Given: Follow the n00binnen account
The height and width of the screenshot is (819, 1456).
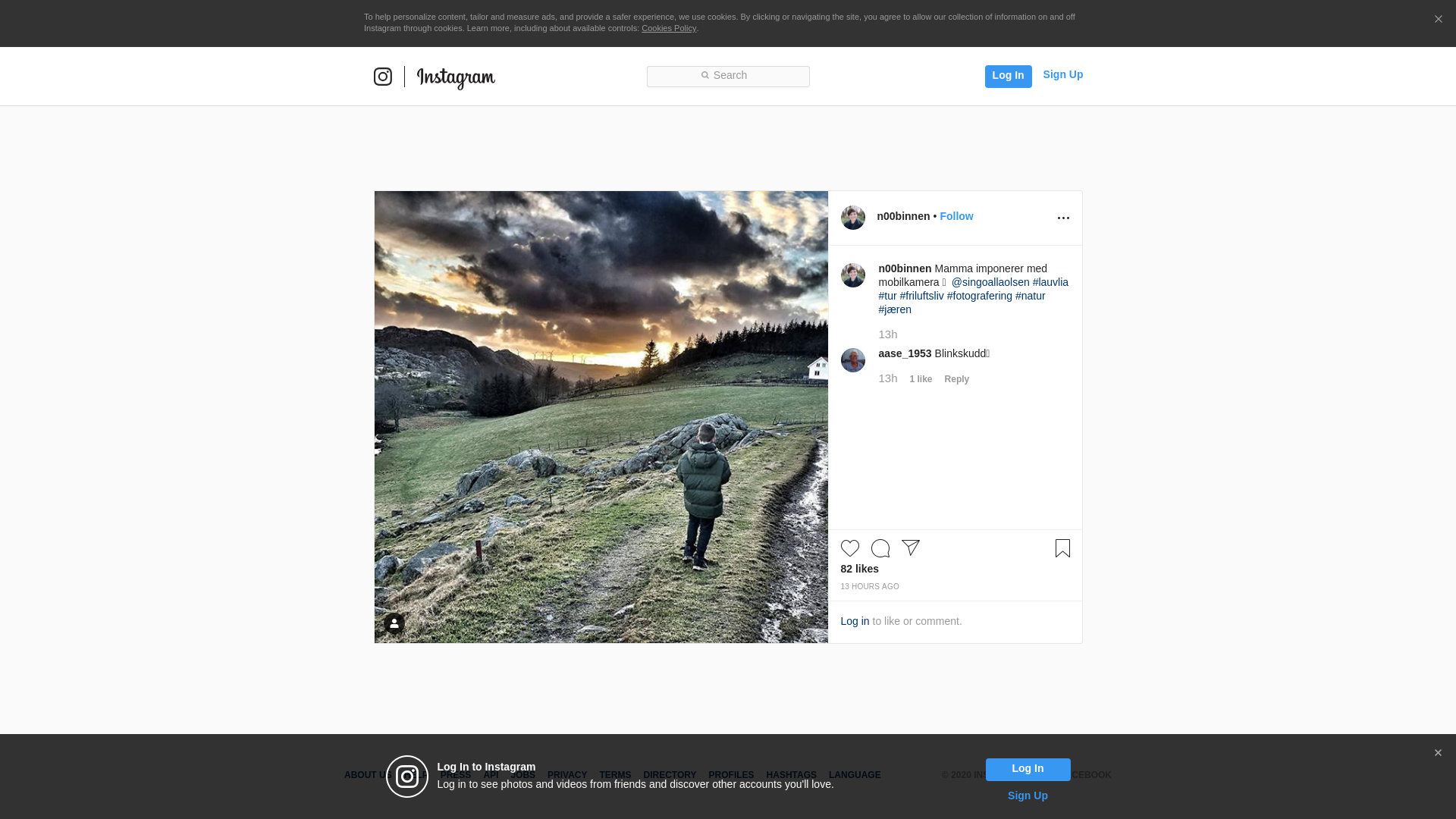Looking at the screenshot, I should tap(956, 216).
